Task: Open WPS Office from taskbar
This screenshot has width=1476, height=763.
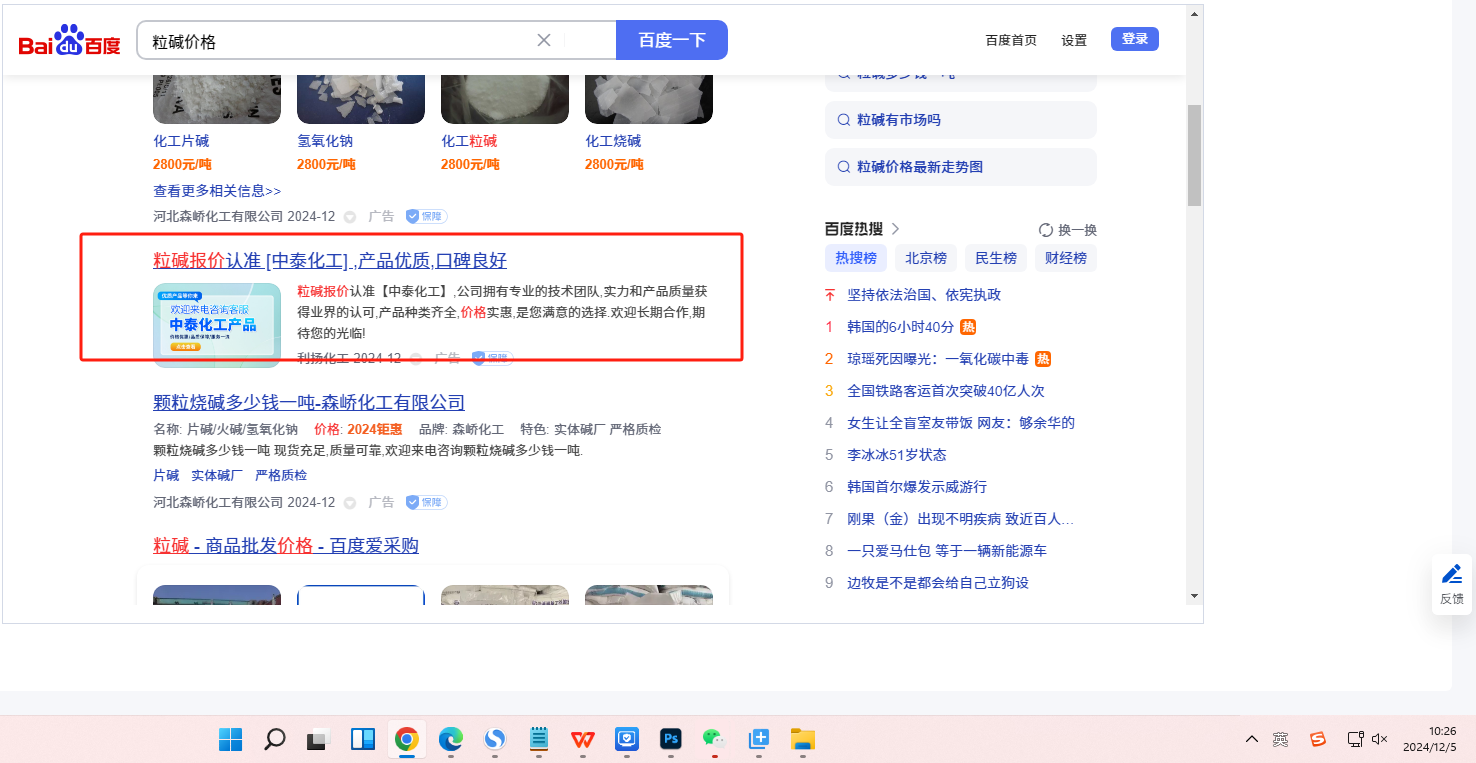Action: point(582,739)
